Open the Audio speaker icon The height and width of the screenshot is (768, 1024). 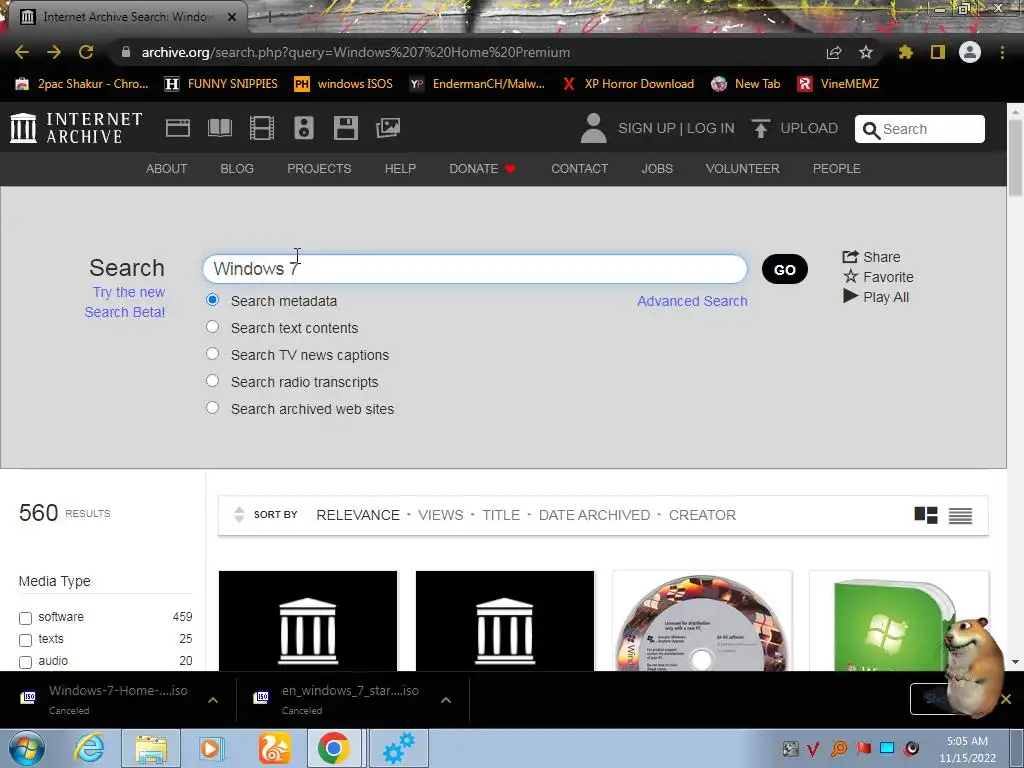click(x=304, y=128)
